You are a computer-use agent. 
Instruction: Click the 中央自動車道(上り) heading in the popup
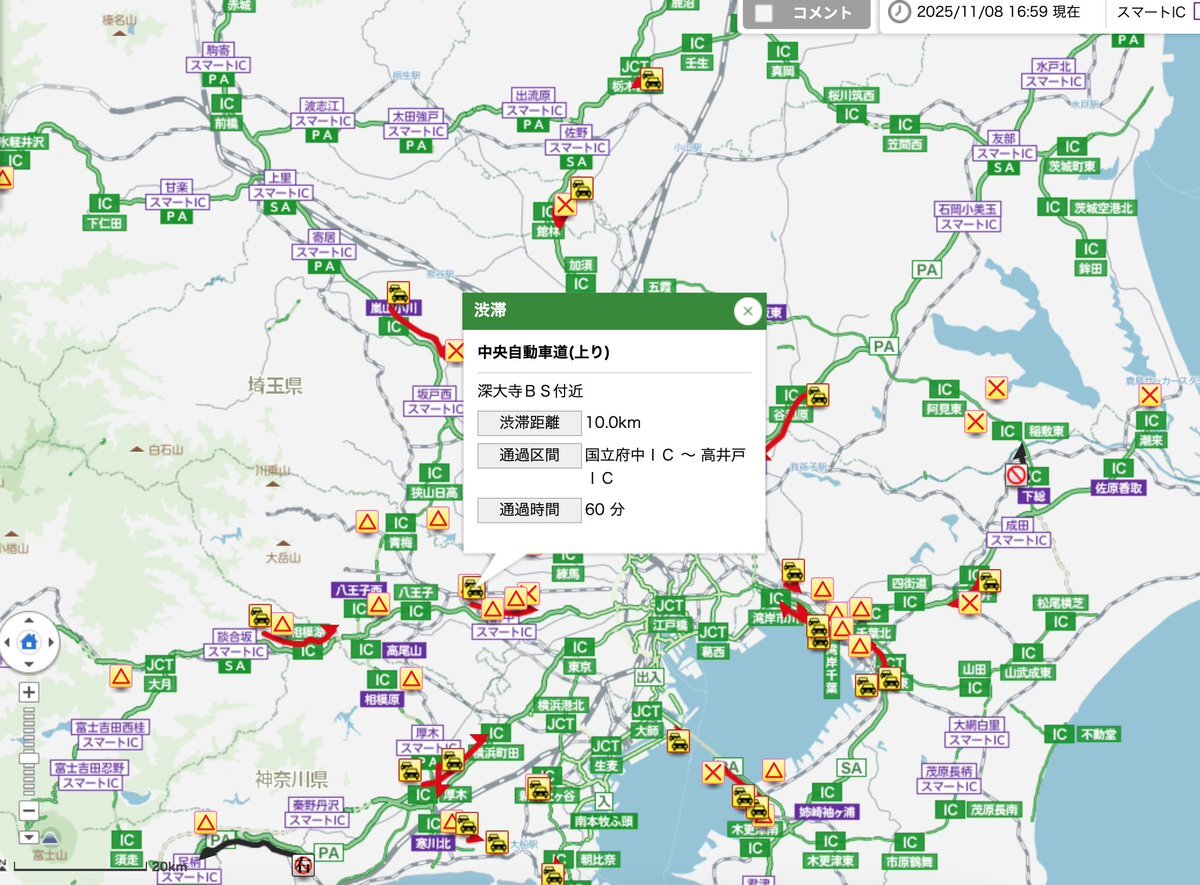(543, 352)
